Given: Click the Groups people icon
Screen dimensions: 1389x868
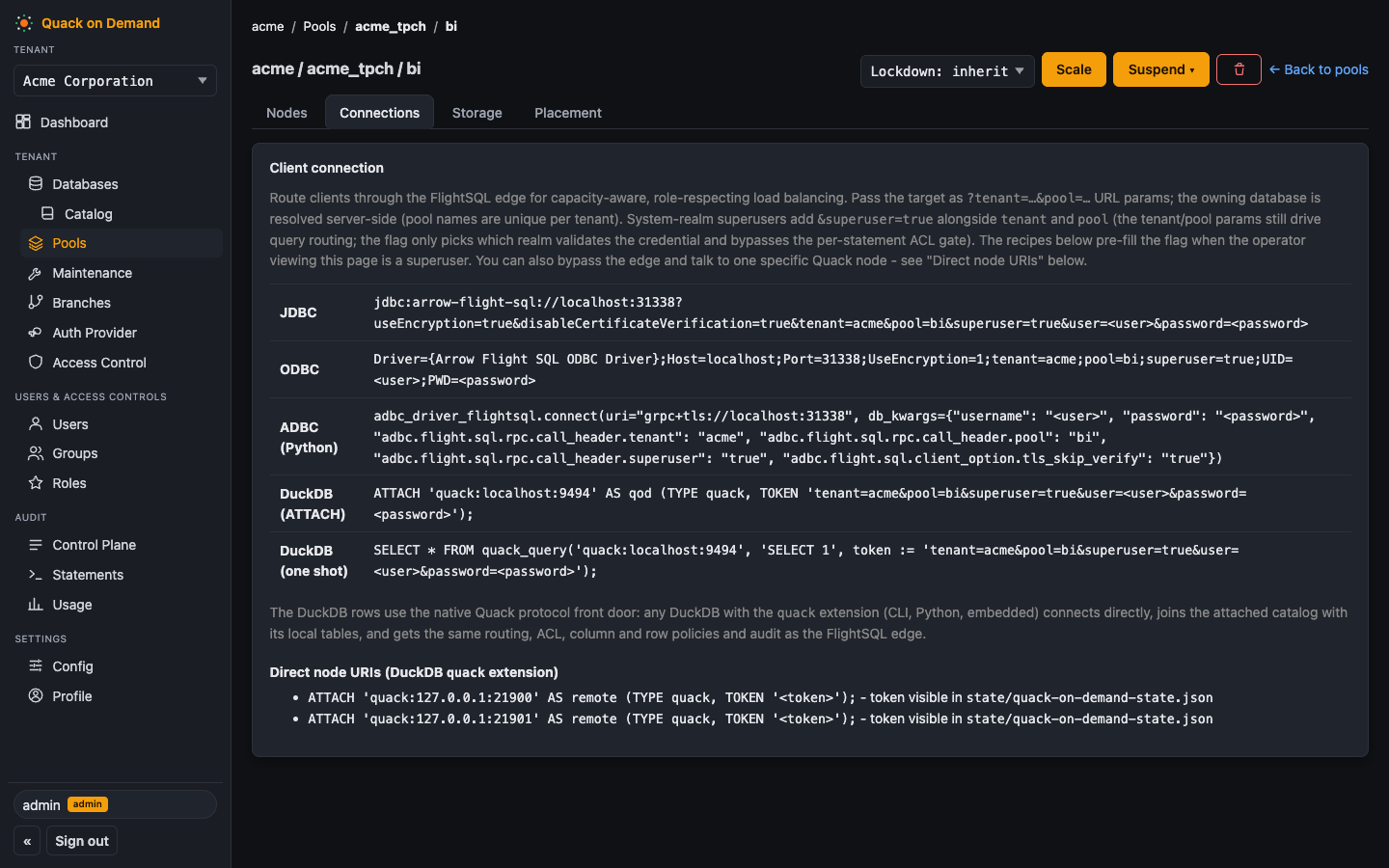Looking at the screenshot, I should (36, 453).
